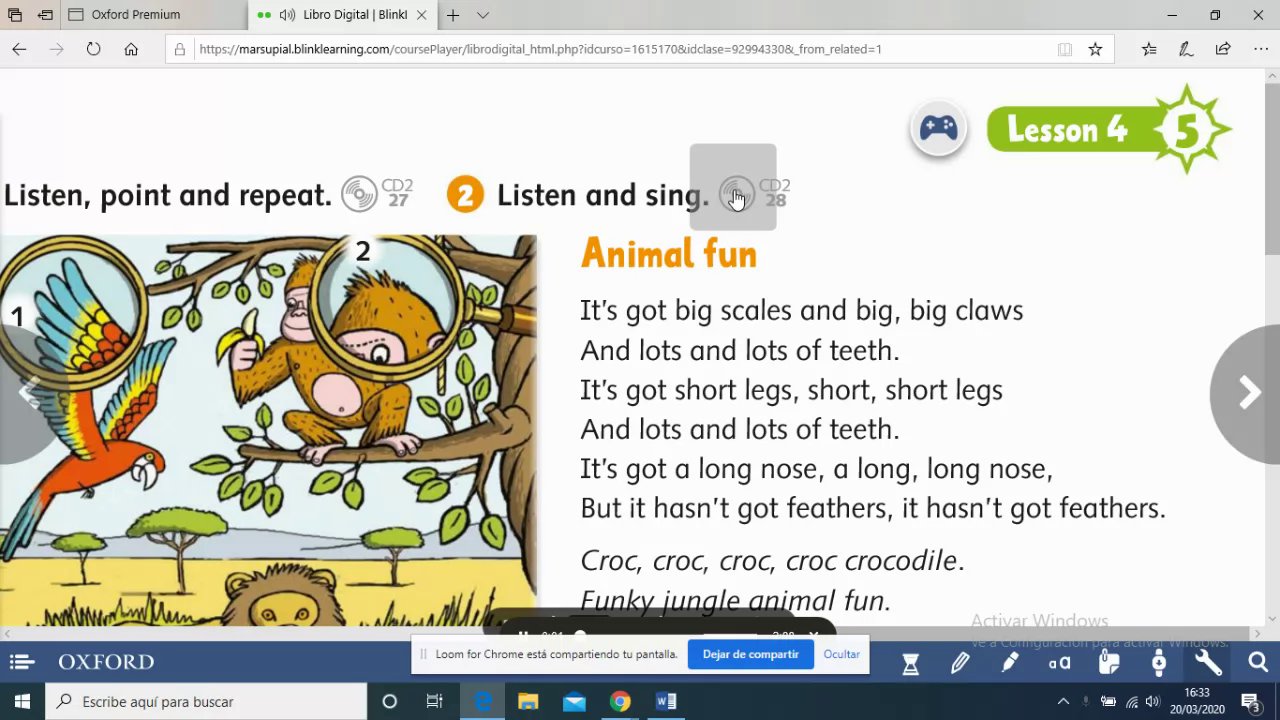Click the address bar URL
The width and height of the screenshot is (1280, 720).
(540, 49)
